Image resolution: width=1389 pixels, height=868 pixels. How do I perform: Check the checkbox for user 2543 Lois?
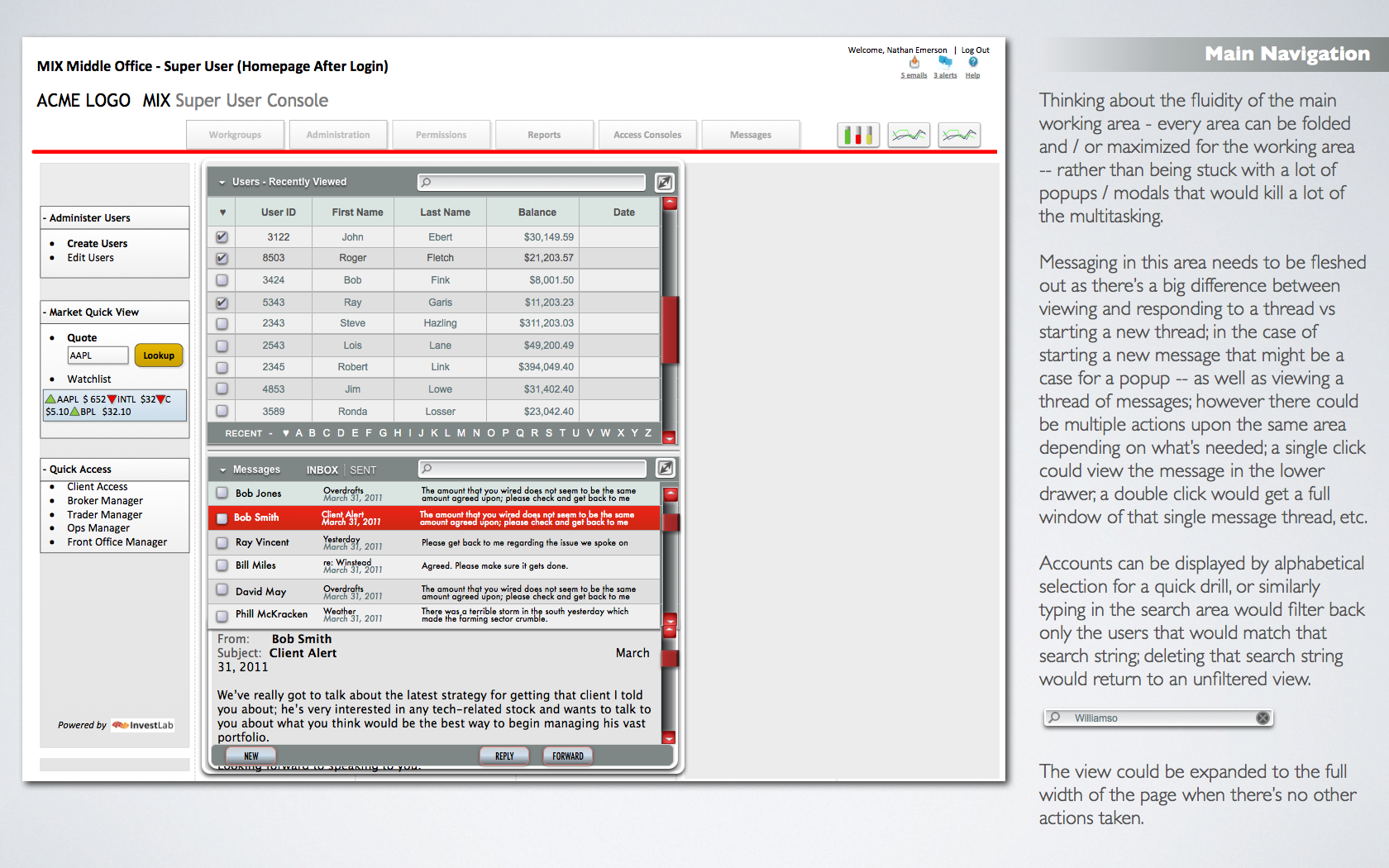[x=222, y=346]
